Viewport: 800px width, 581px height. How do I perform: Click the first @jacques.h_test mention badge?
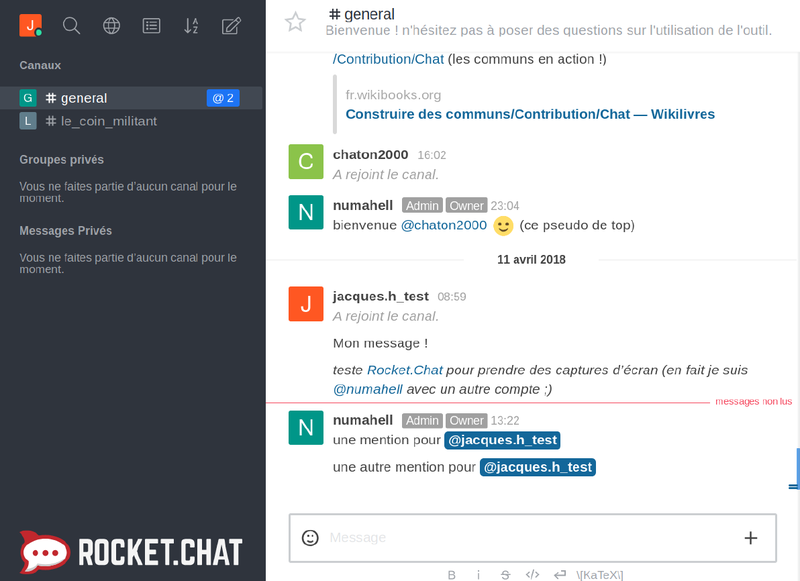click(x=502, y=440)
